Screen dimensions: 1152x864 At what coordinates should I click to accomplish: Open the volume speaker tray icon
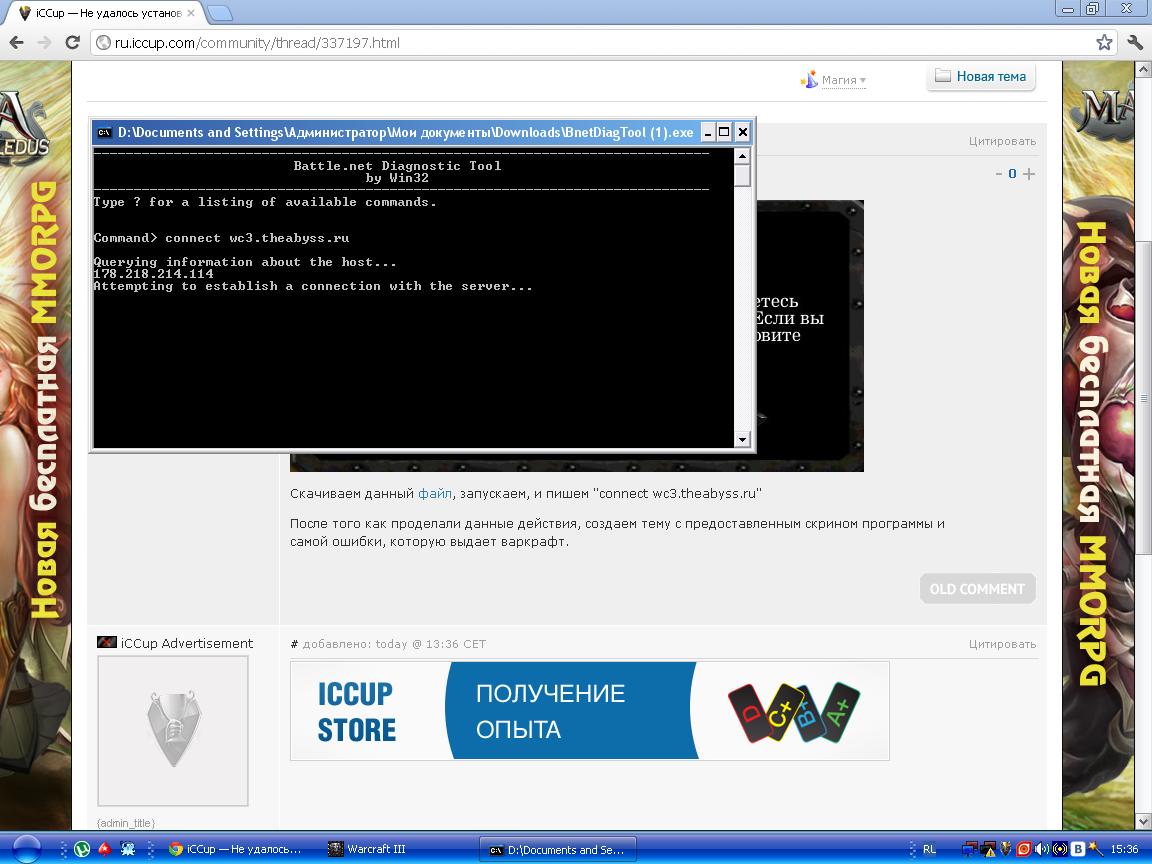1041,849
